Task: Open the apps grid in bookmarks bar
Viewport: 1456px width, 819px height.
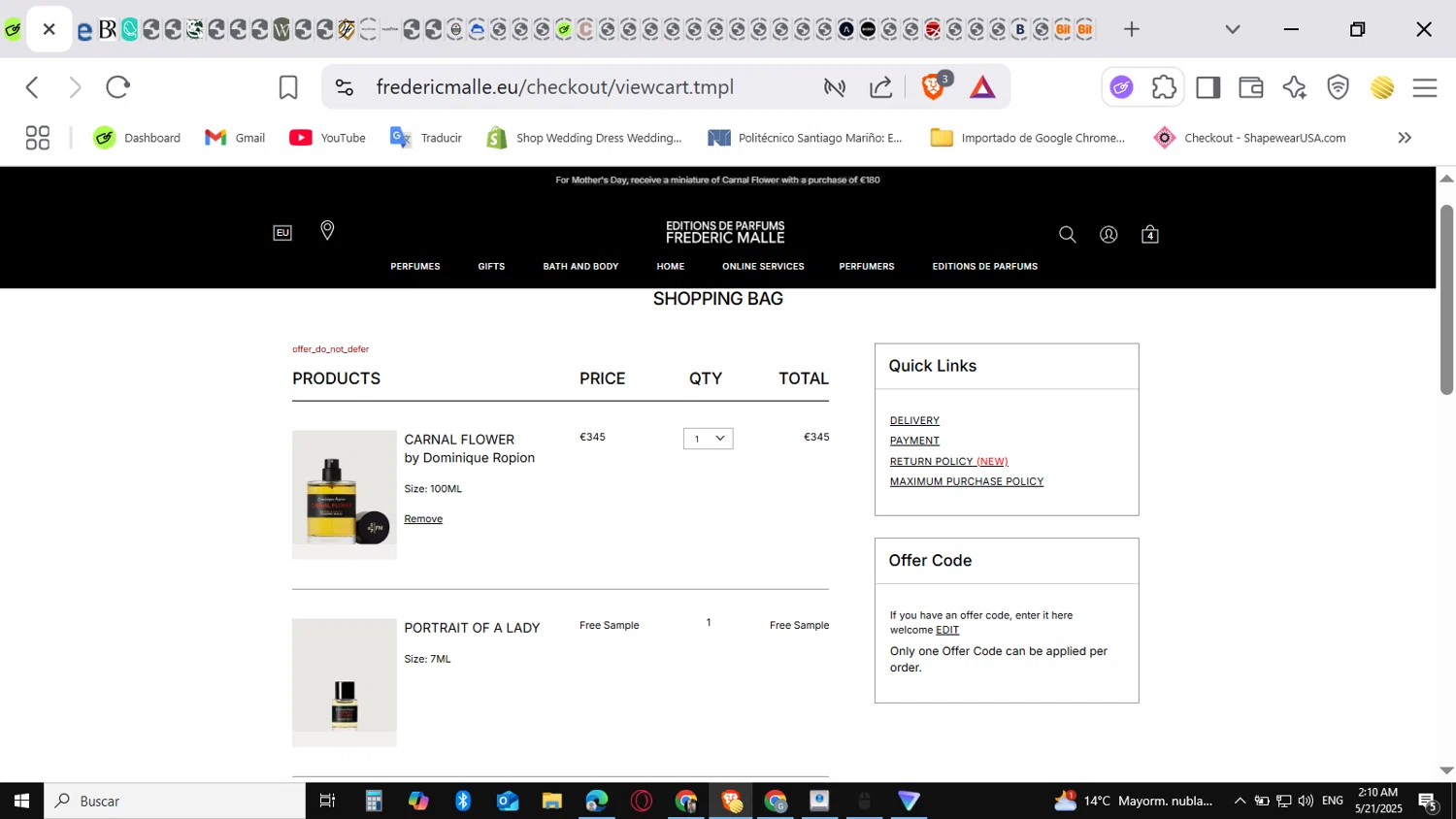Action: coord(37,138)
